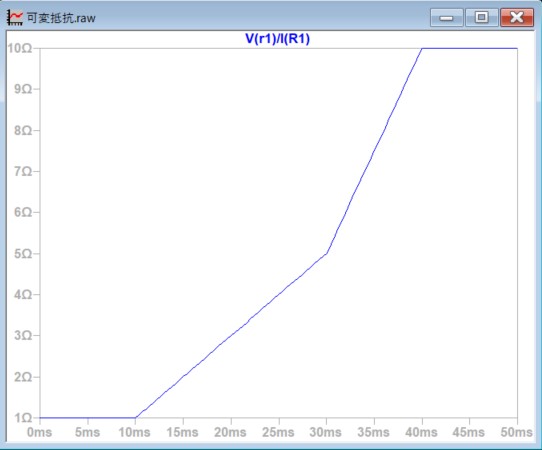Click the trace corner at 40ms, 10Ω

click(x=422, y=49)
